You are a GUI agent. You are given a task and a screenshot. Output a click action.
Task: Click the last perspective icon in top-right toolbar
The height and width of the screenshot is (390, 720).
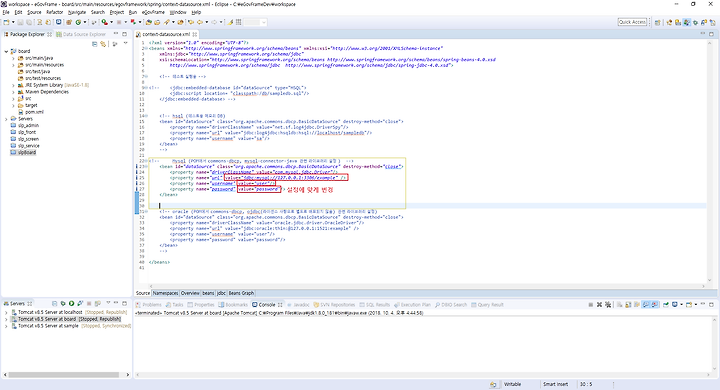tap(712, 22)
